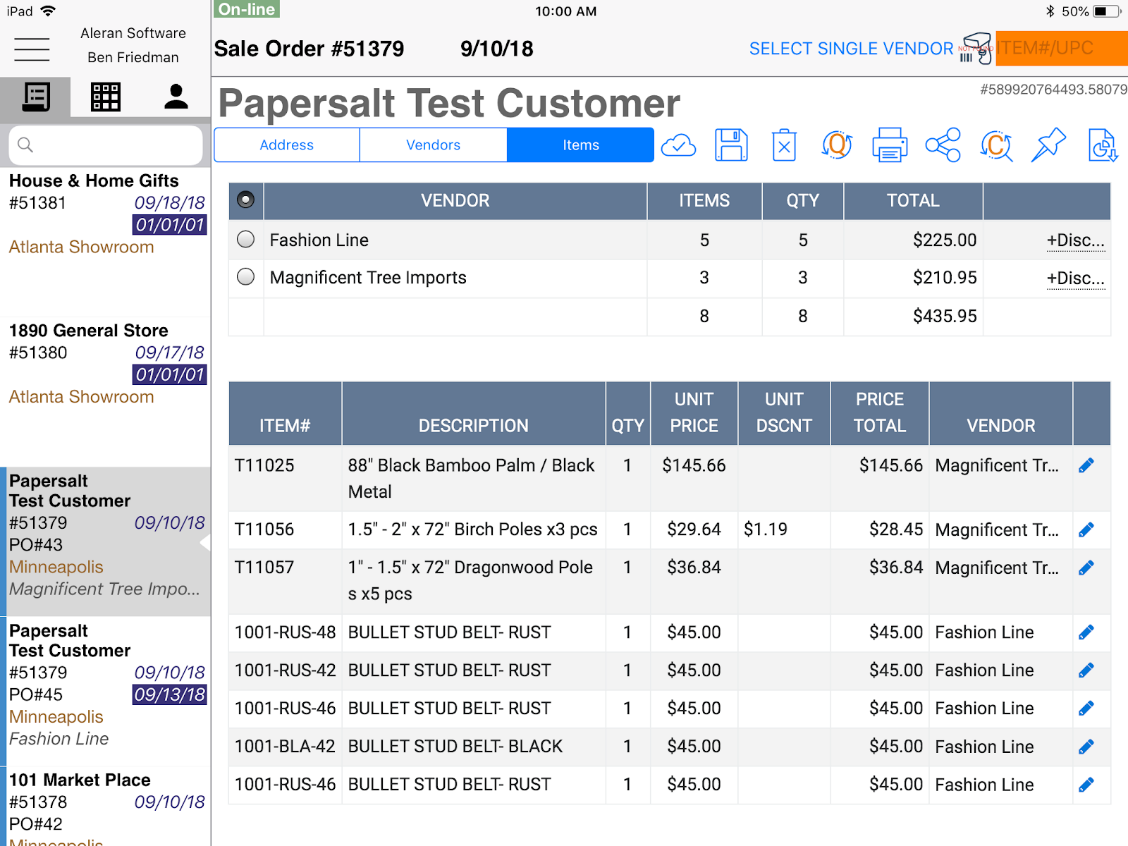Save the order with floppy disk icon
Viewport: 1128px width, 846px height.
pyautogui.click(x=731, y=145)
